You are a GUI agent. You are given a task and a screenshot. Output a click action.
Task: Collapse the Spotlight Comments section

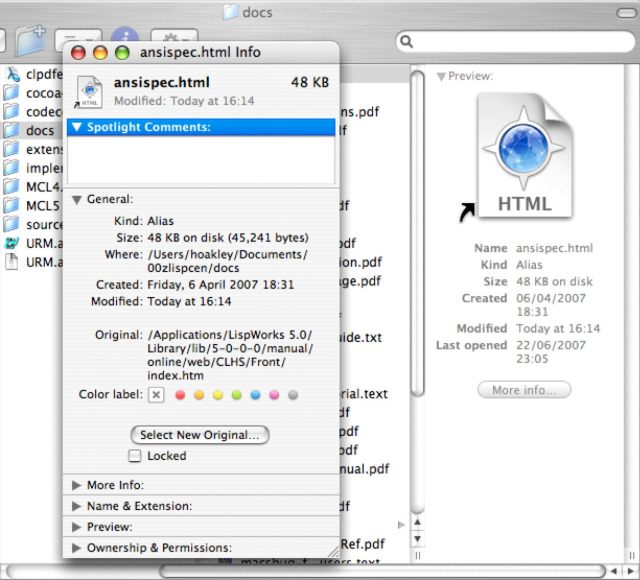click(x=76, y=127)
